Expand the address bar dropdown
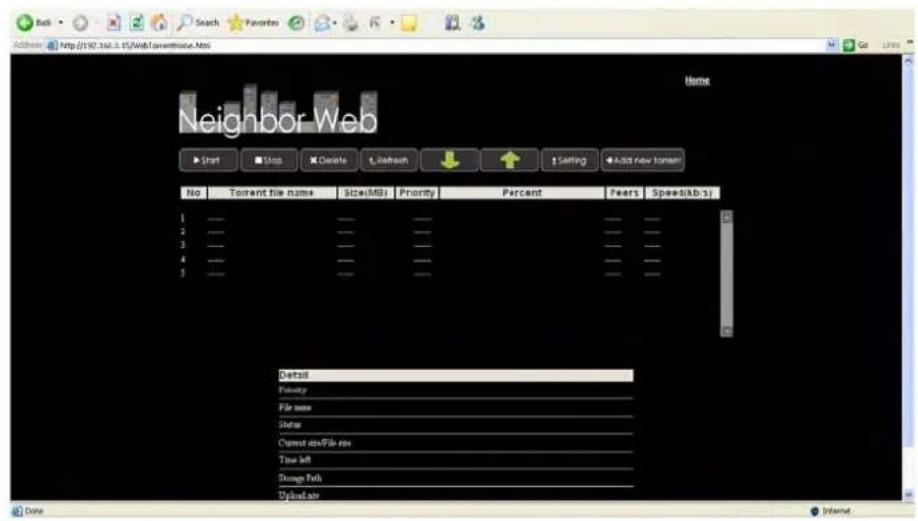918x521 pixels. tap(831, 45)
